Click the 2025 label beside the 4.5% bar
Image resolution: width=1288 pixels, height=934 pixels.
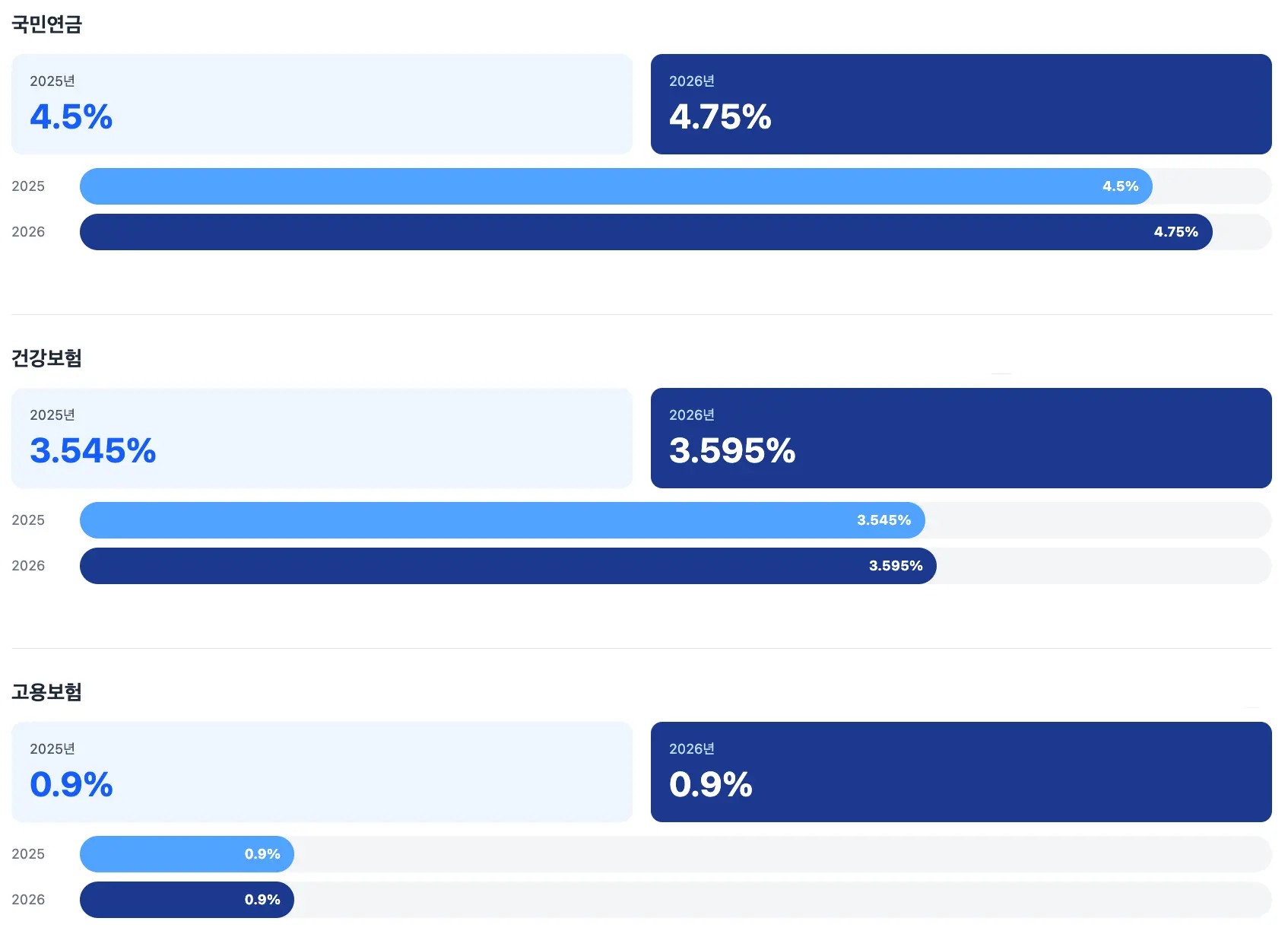28,186
